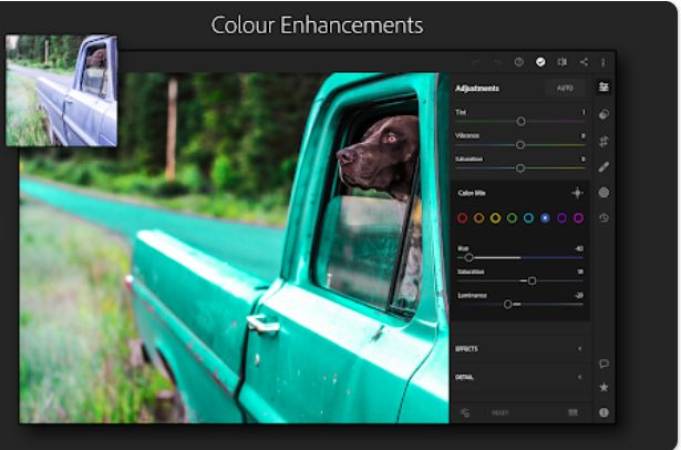Select the Healing brush tool

[604, 167]
